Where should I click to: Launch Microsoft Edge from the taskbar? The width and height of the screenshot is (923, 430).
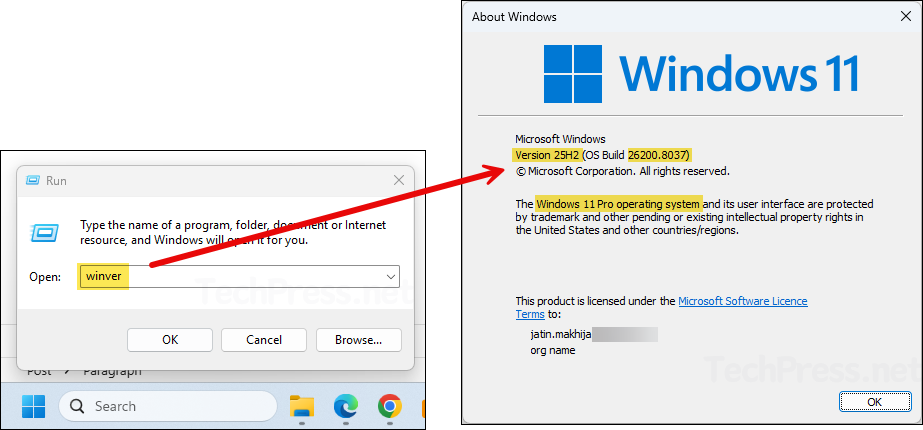(x=346, y=406)
